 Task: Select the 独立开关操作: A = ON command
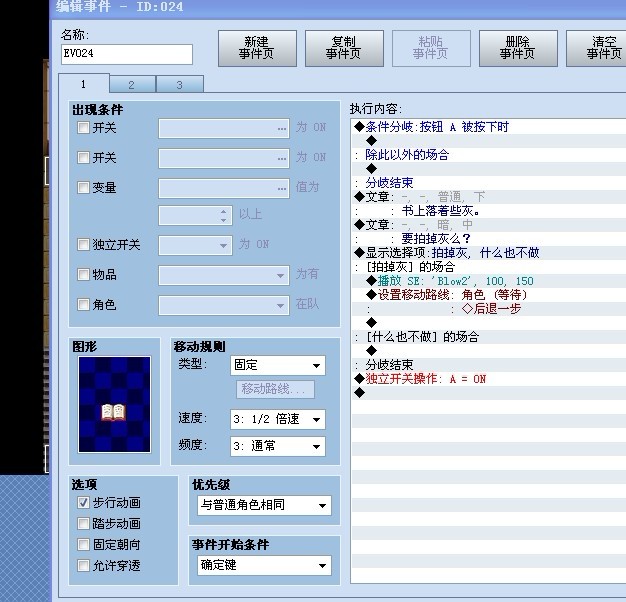[x=489, y=379]
